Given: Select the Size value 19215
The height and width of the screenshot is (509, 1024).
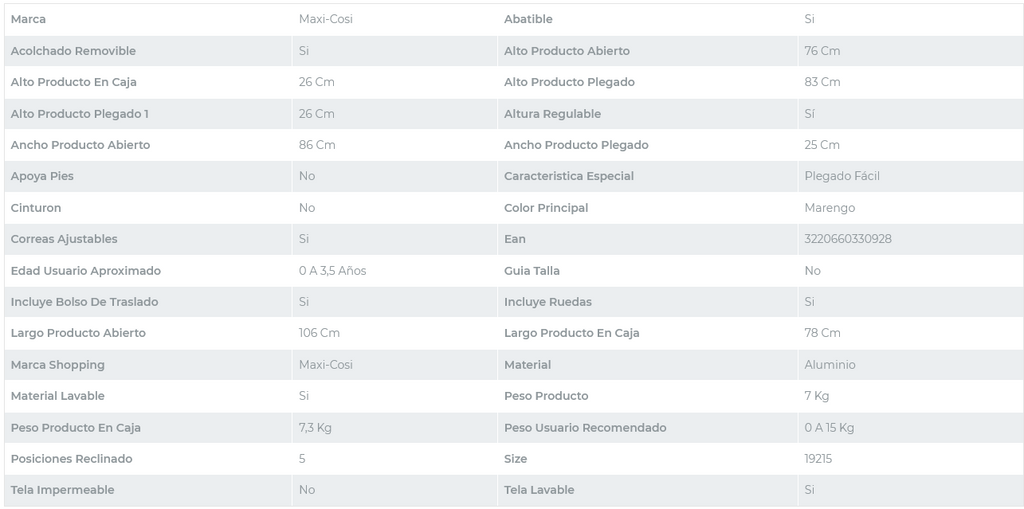Looking at the screenshot, I should [818, 459].
